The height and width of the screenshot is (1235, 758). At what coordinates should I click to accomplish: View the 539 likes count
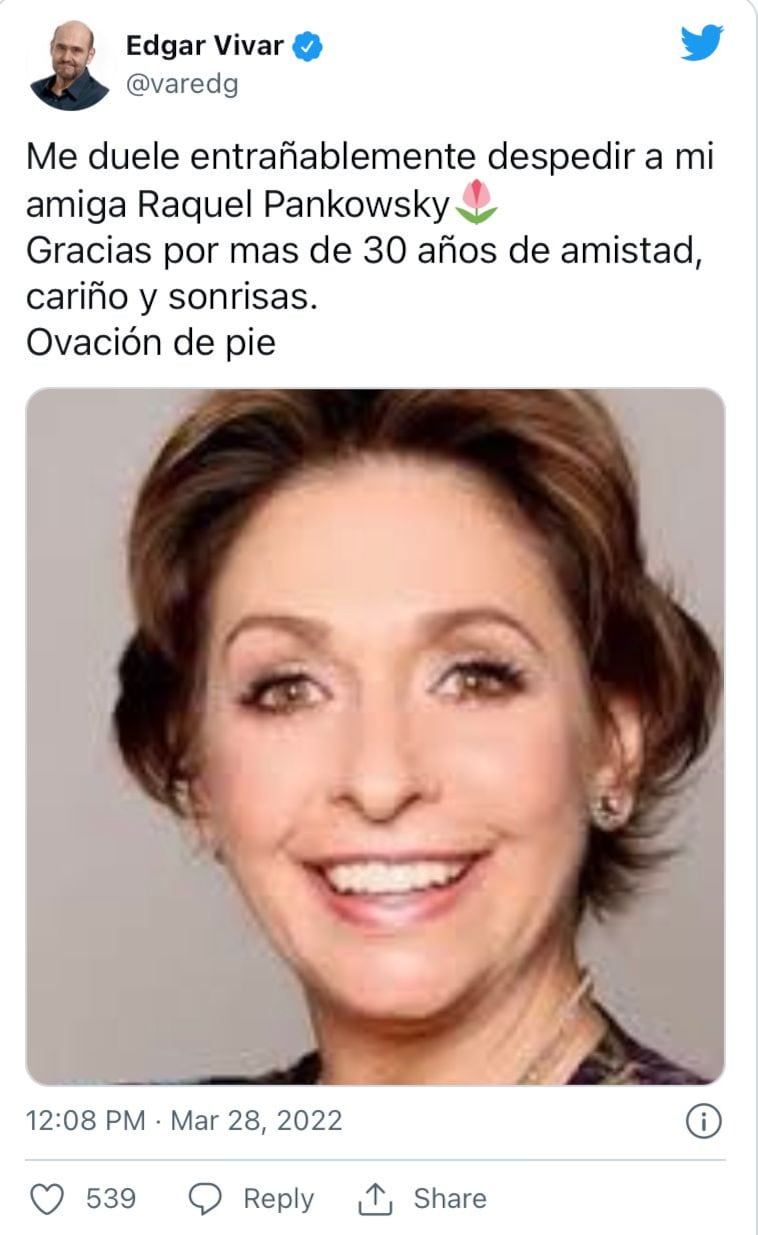pos(111,1198)
